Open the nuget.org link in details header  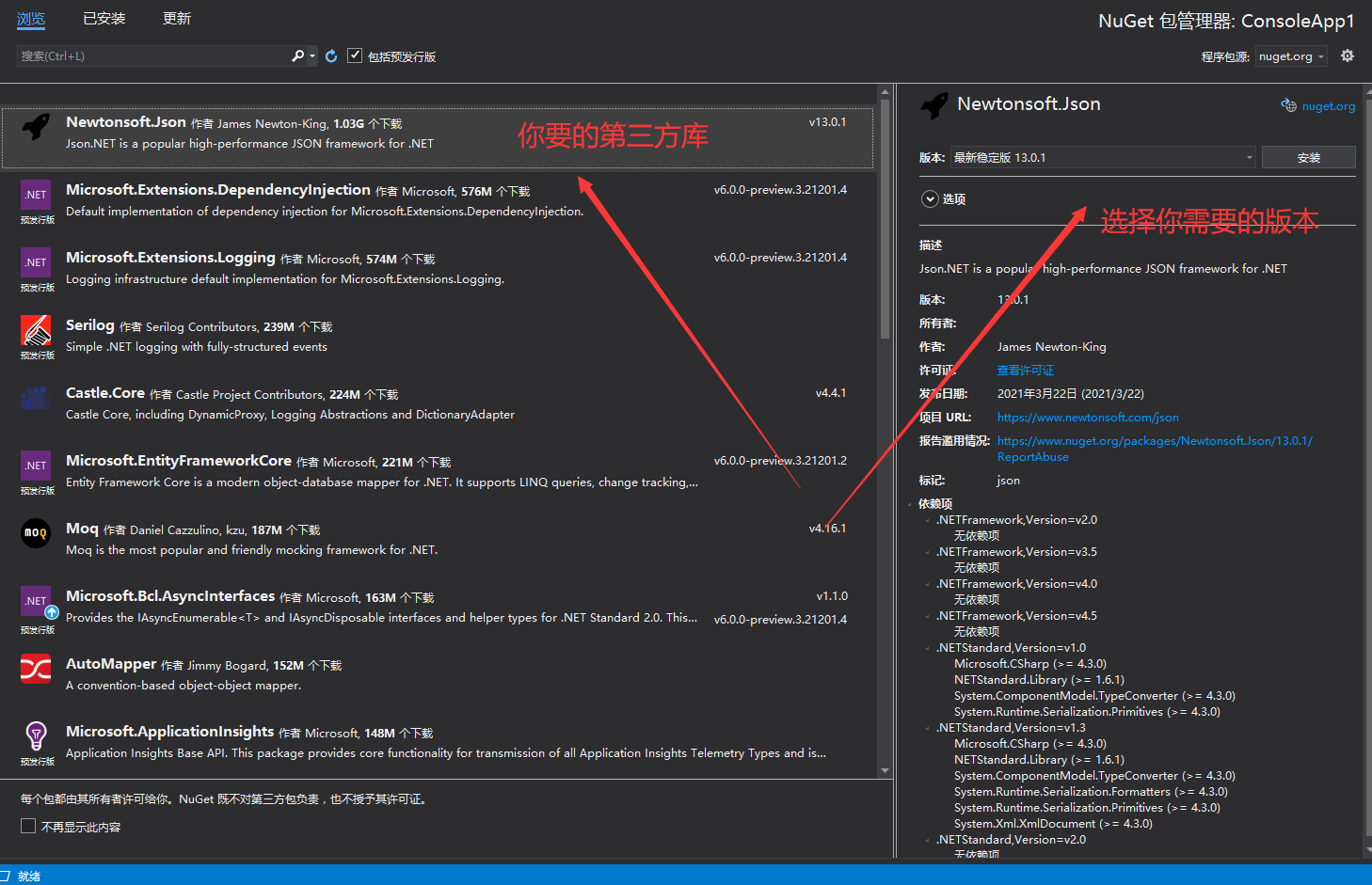[1329, 106]
